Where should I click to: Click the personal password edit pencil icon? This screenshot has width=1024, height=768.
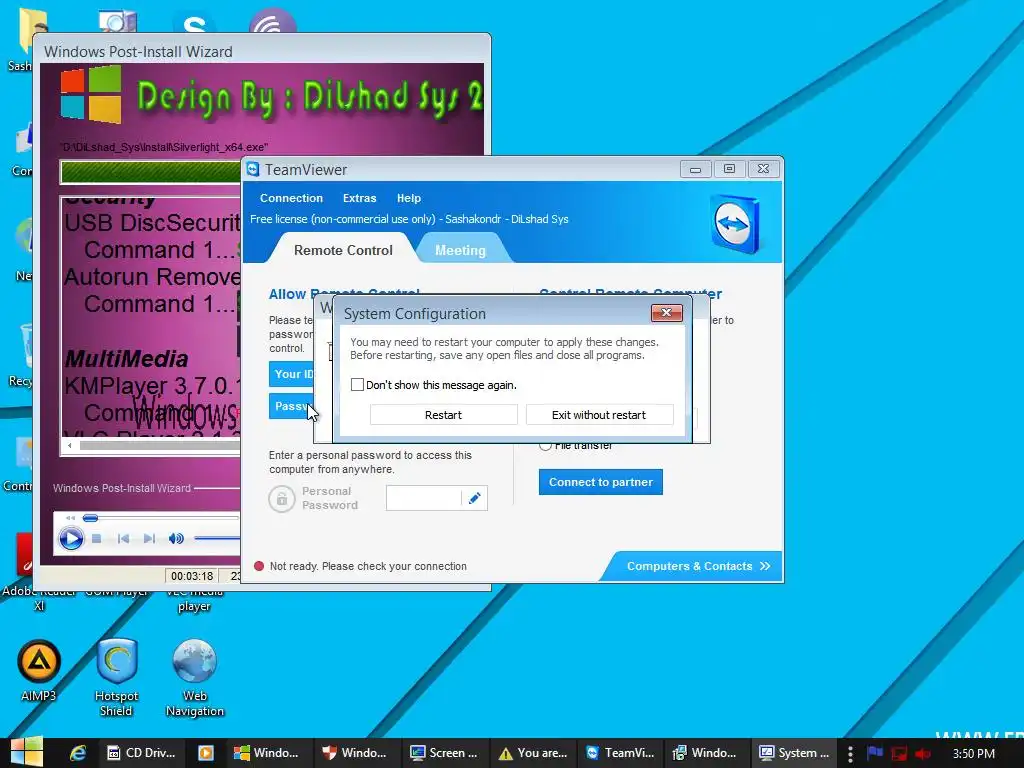tap(475, 498)
